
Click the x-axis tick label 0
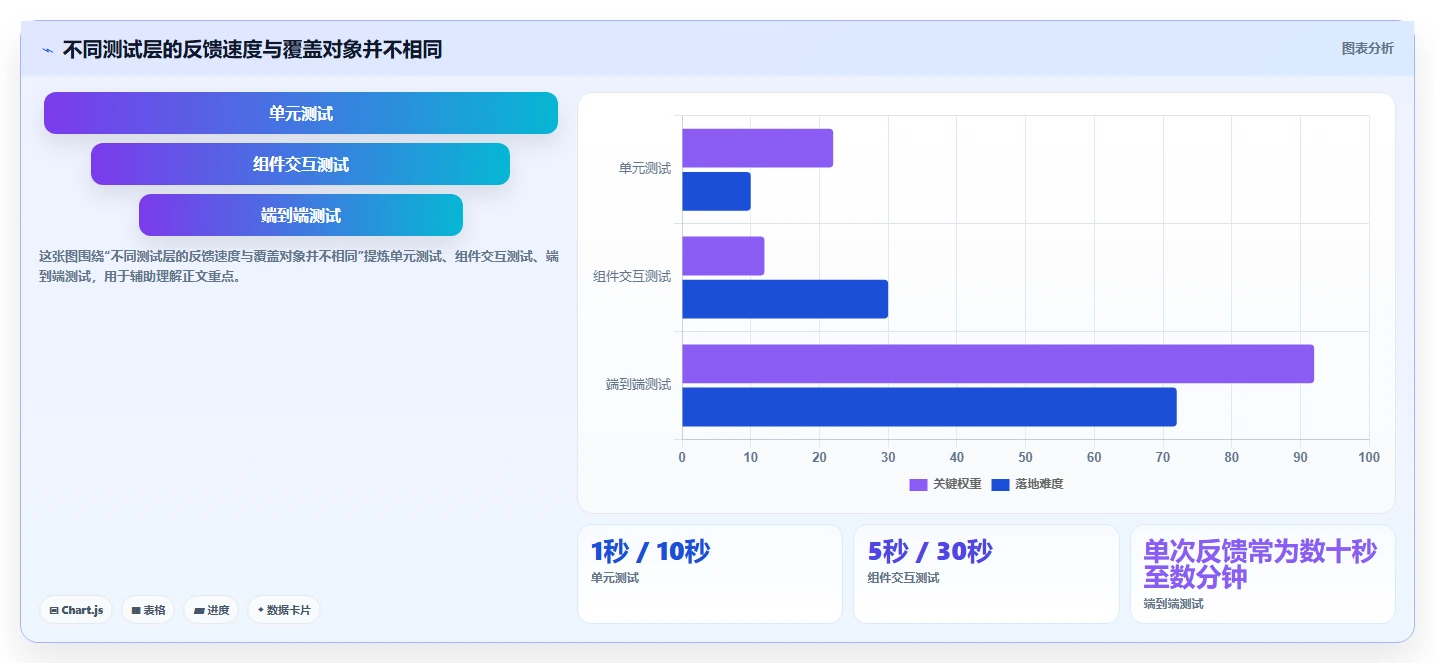click(682, 457)
